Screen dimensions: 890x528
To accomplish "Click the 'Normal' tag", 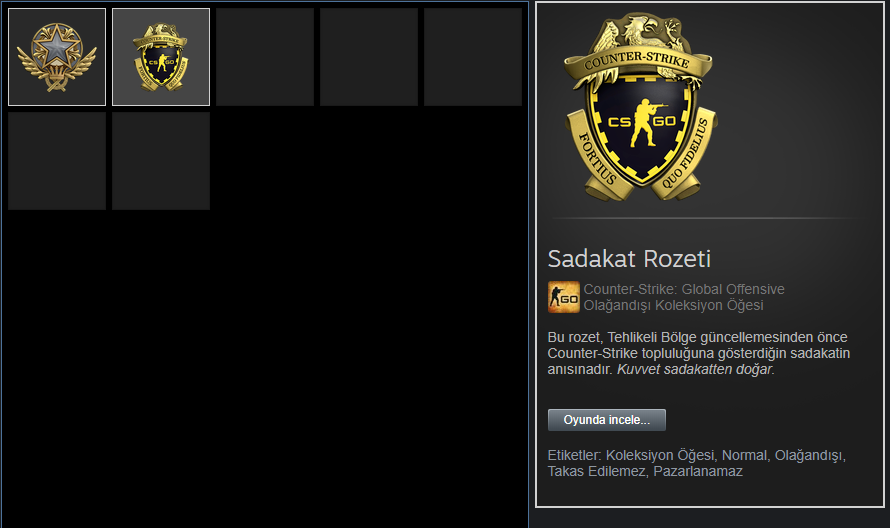I will point(746,455).
